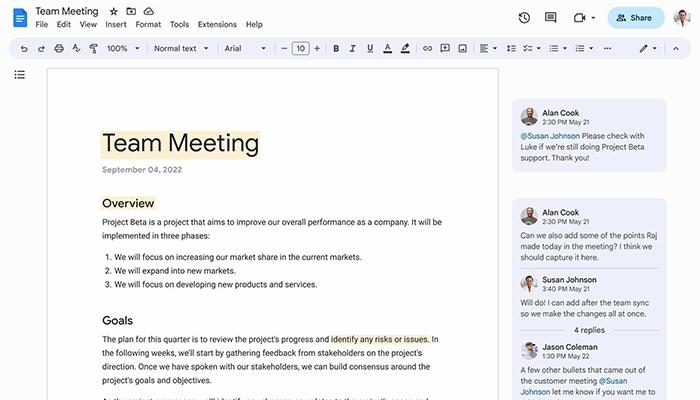Open the zoom 100% dropdown
Image resolution: width=700 pixels, height=400 pixels.
[123, 48]
